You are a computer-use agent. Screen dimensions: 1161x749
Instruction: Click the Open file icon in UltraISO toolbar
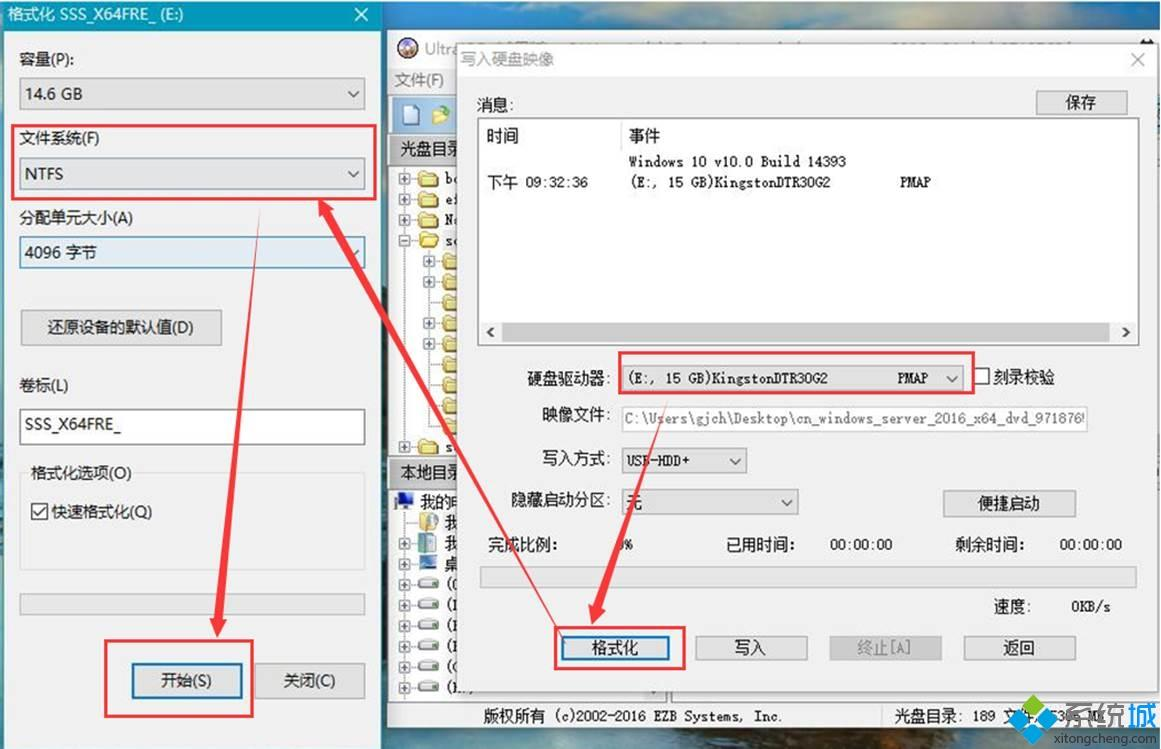(441, 114)
